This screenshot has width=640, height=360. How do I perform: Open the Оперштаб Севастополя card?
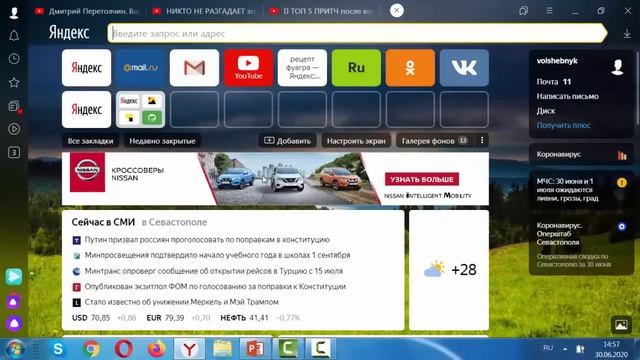pyautogui.click(x=581, y=244)
